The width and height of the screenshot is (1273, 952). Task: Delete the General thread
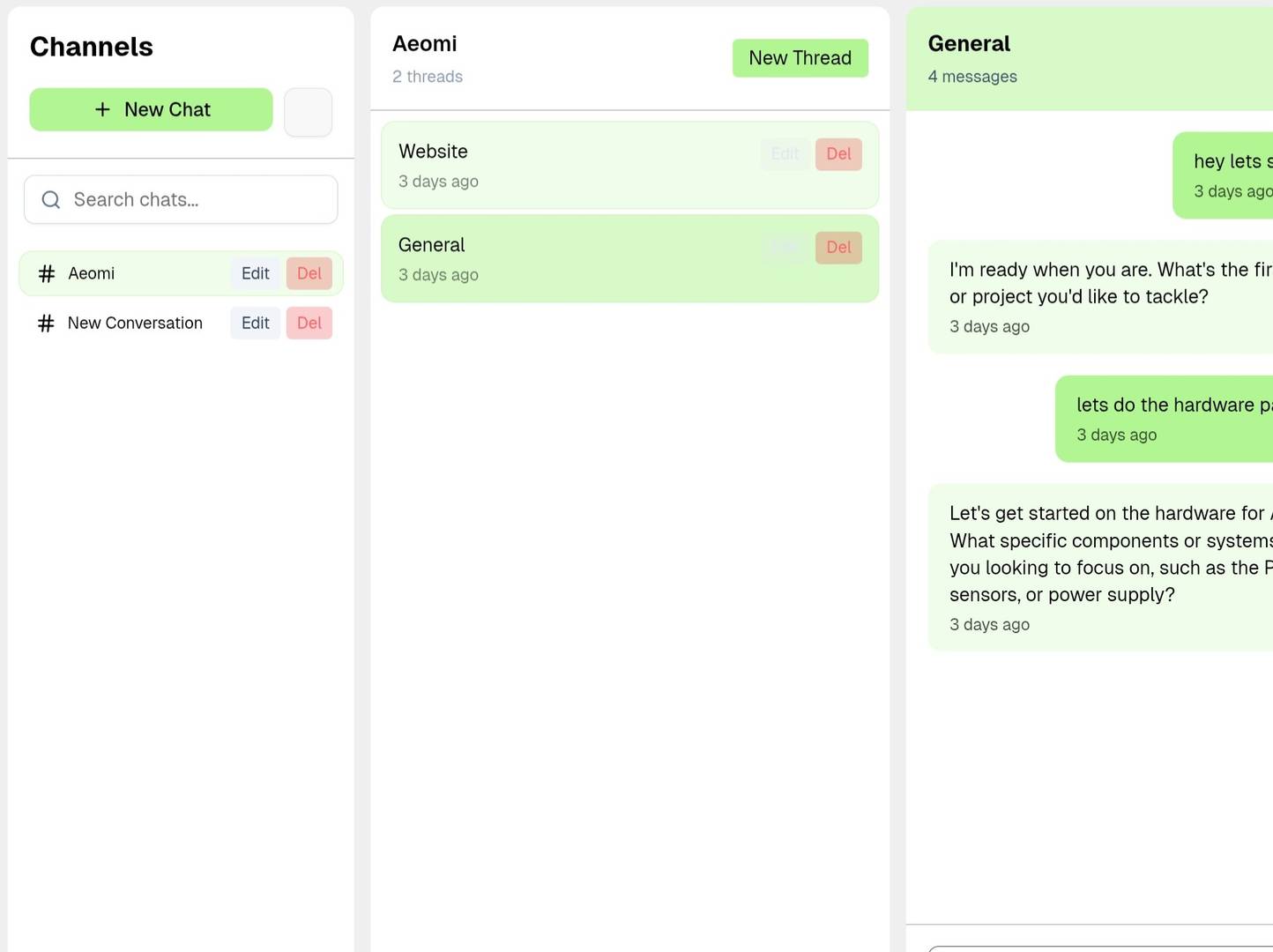(838, 248)
